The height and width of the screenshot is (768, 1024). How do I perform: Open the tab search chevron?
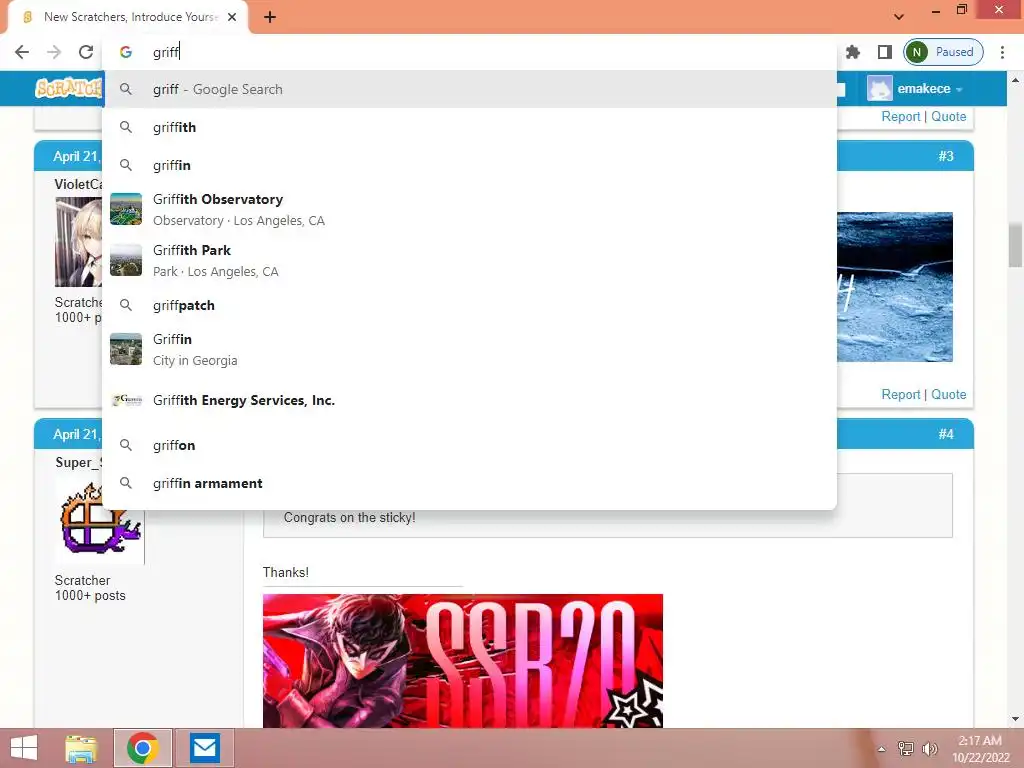899,16
